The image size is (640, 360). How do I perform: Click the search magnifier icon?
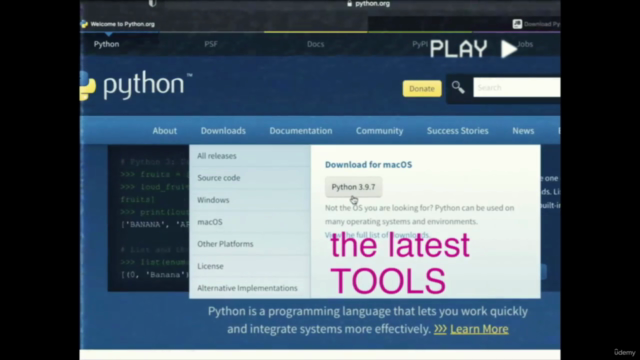click(458, 87)
